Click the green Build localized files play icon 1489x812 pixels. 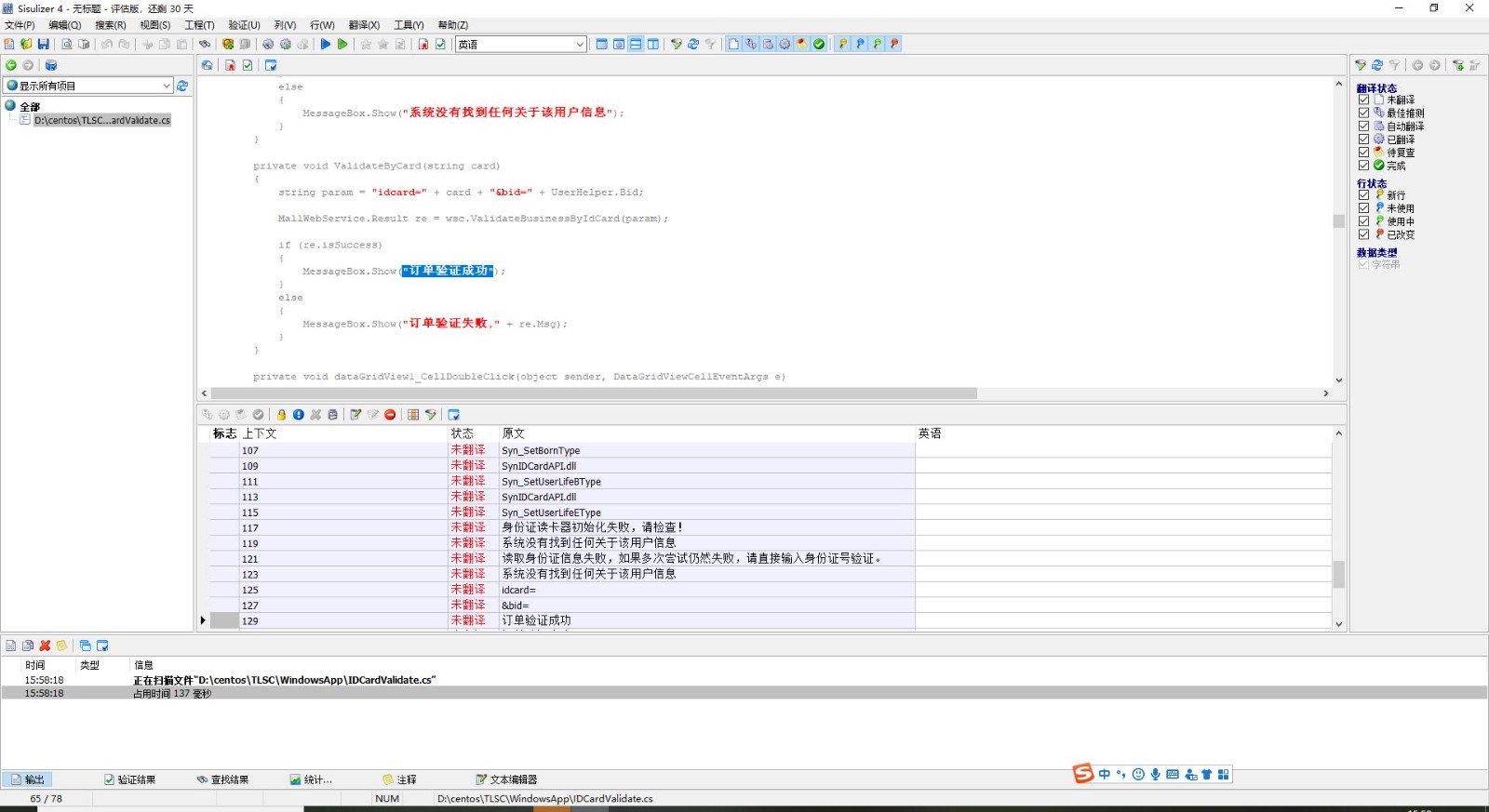click(x=342, y=44)
